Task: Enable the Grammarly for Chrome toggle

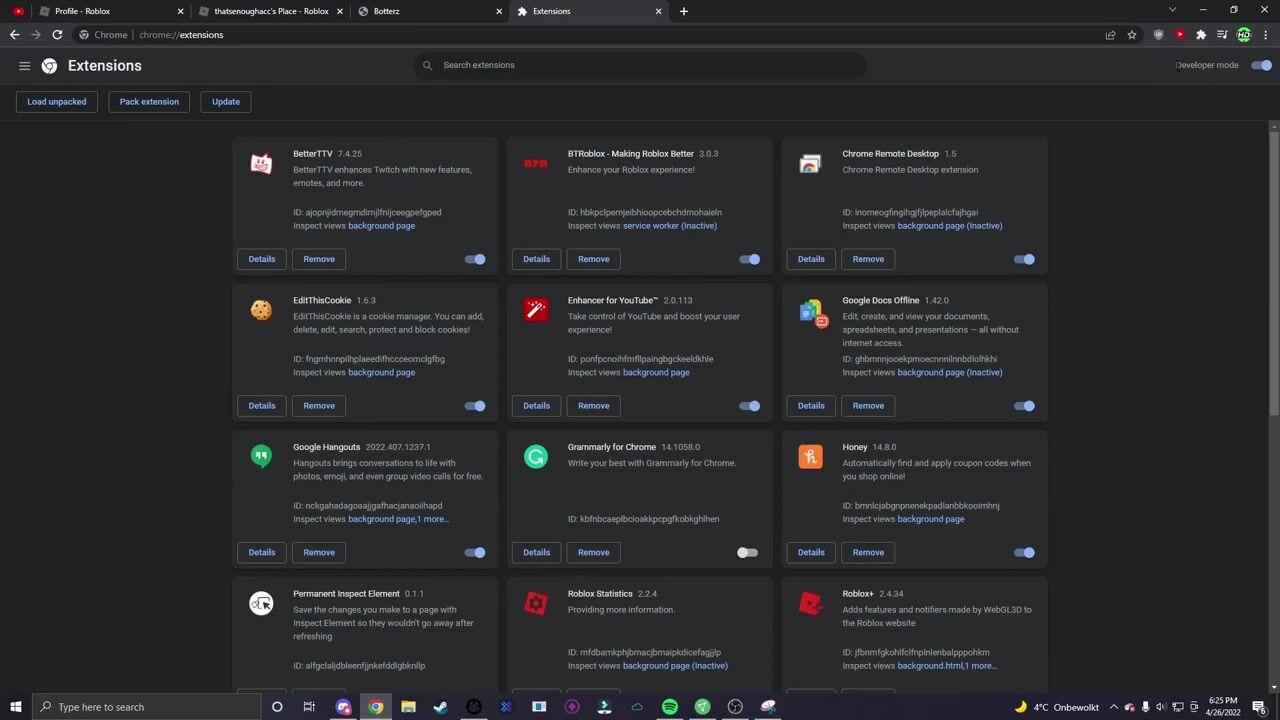Action: point(748,552)
